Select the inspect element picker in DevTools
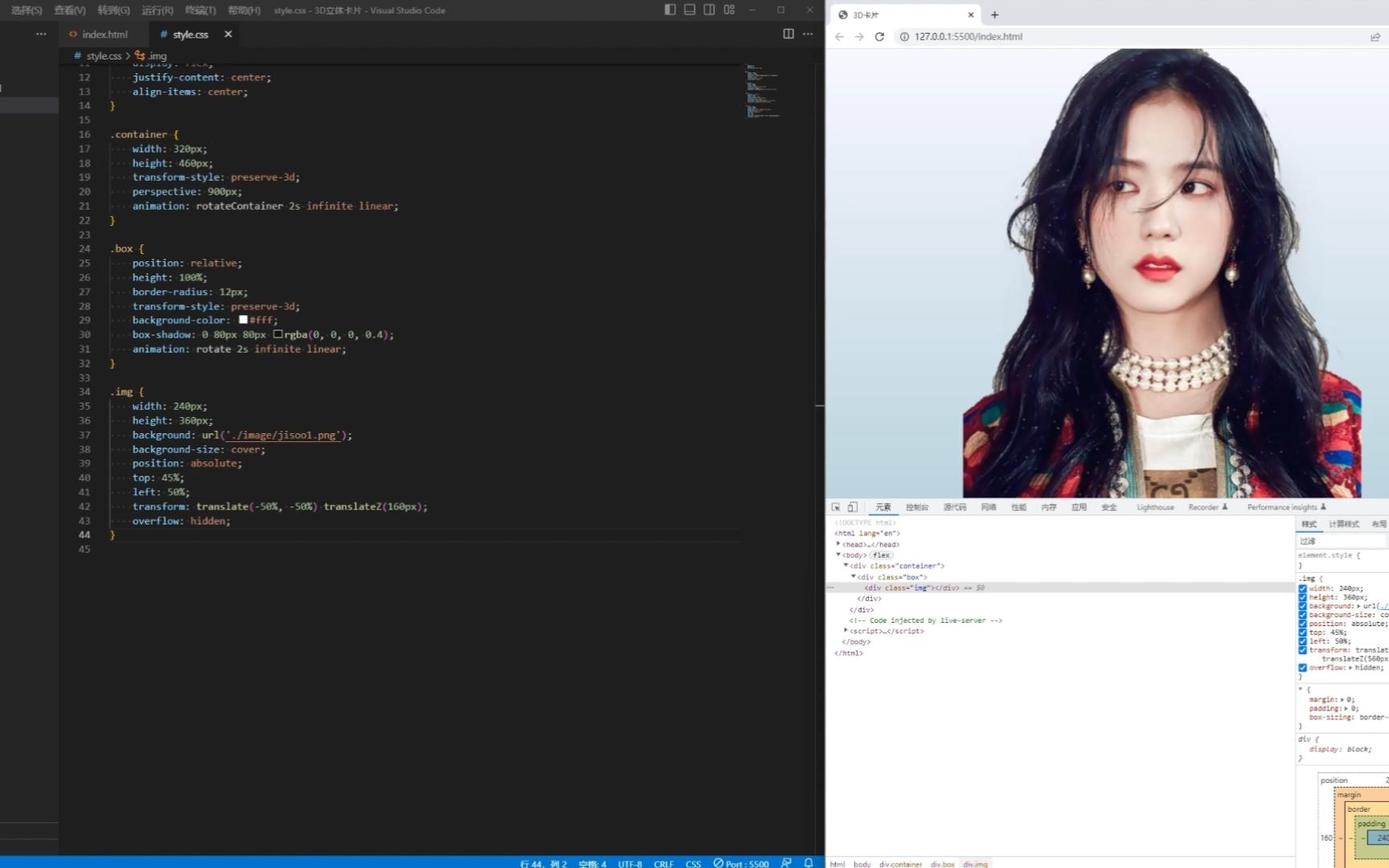The width and height of the screenshot is (1389, 868). pos(837,507)
